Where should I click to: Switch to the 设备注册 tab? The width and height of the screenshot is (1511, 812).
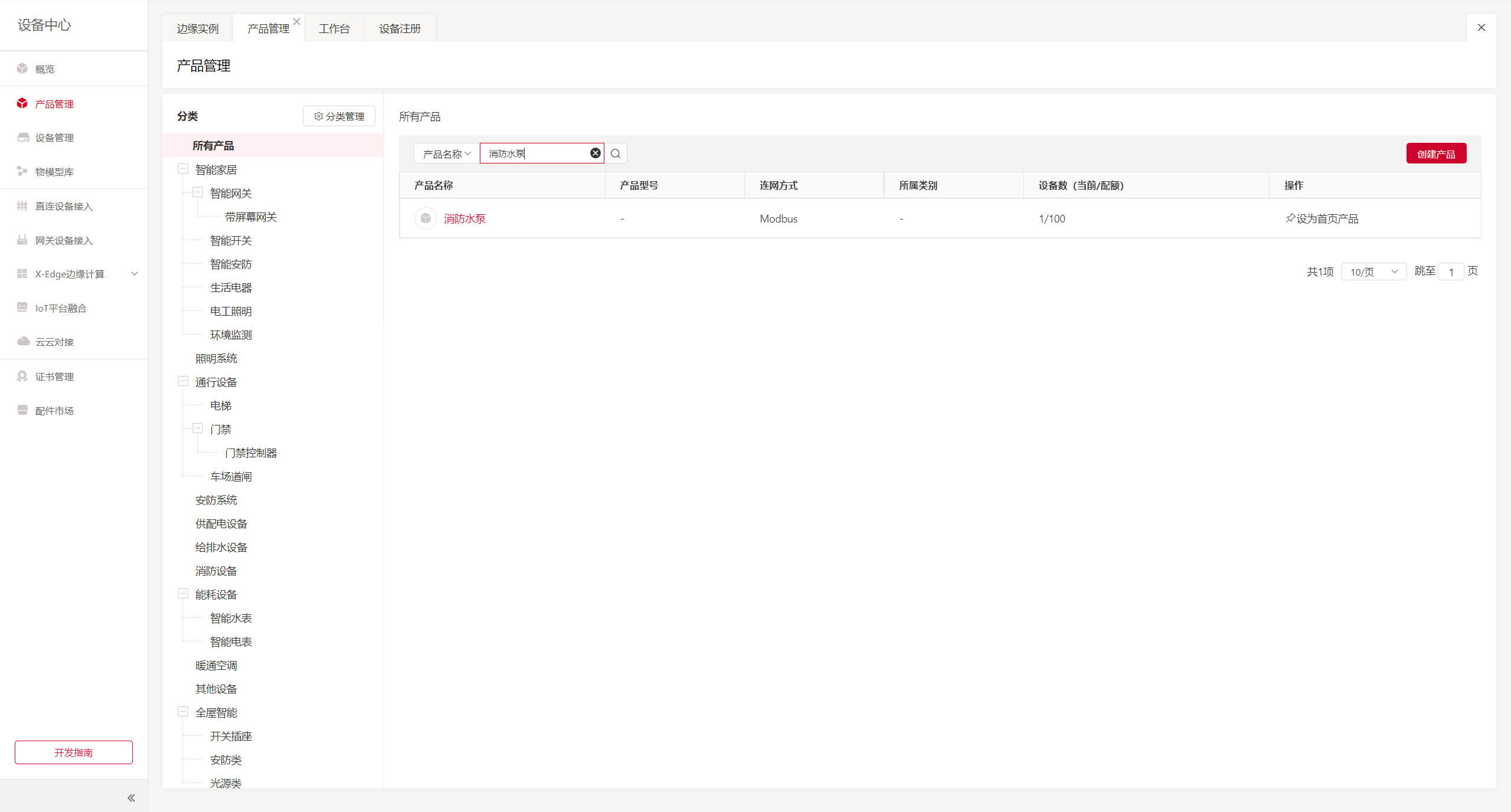click(400, 28)
